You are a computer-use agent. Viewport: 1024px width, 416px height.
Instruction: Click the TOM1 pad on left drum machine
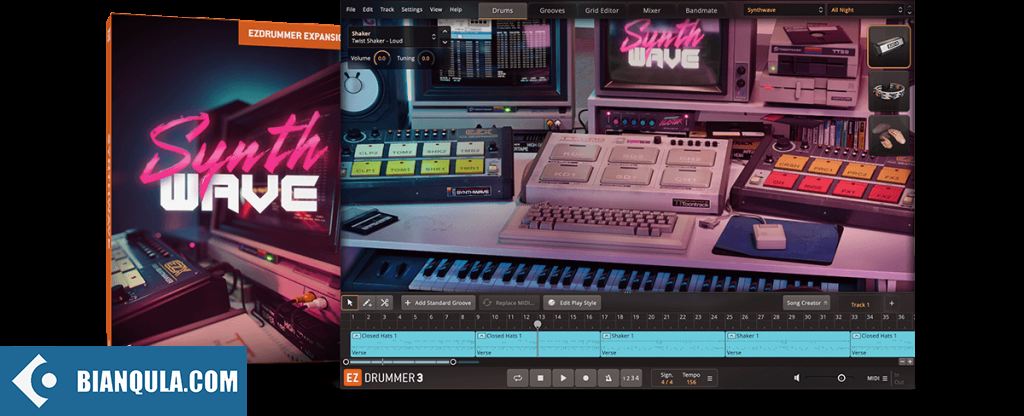[x=398, y=170]
